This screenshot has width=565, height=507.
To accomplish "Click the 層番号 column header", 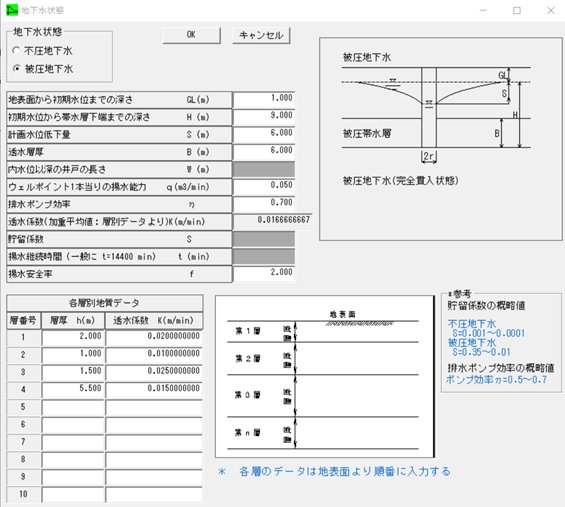I will click(23, 320).
